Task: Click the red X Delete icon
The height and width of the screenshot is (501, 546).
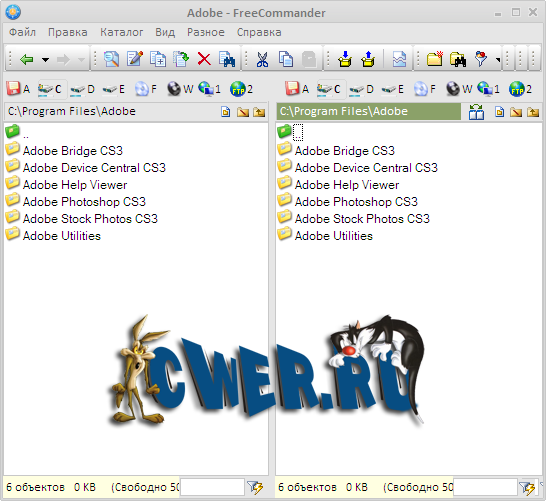Action: pos(204,59)
